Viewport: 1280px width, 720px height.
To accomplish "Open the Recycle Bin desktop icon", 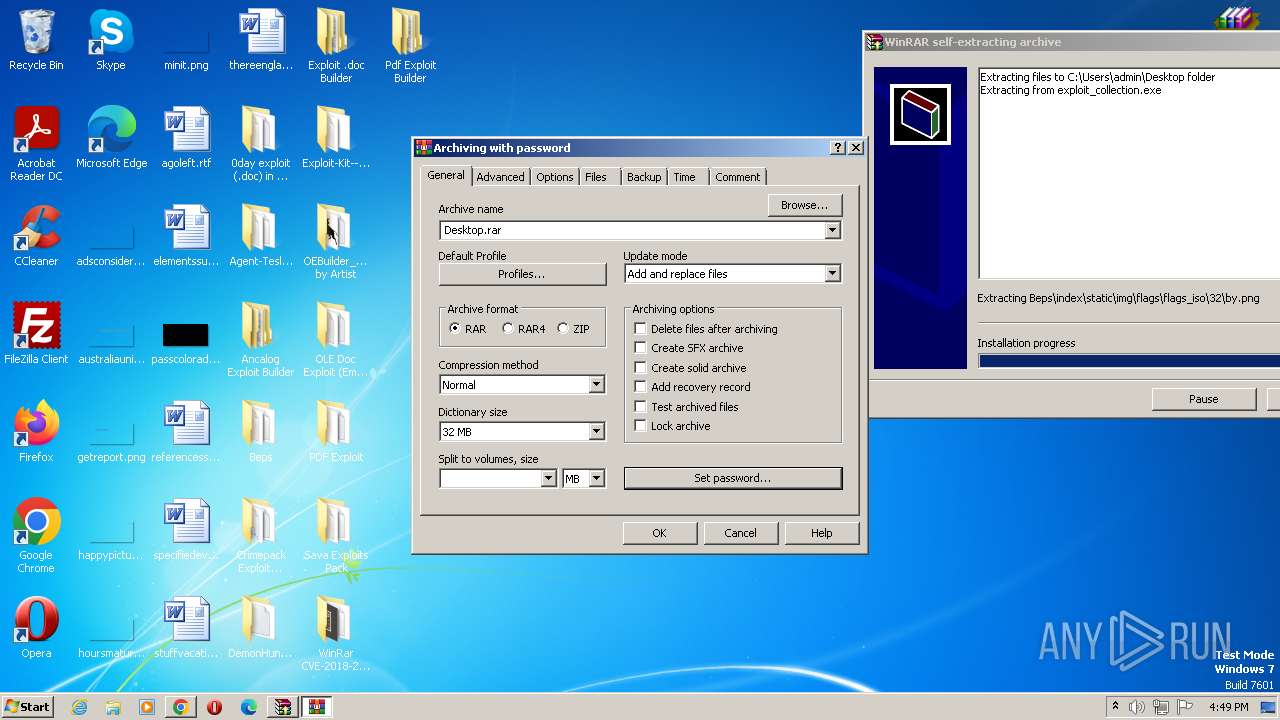I will pyautogui.click(x=36, y=40).
